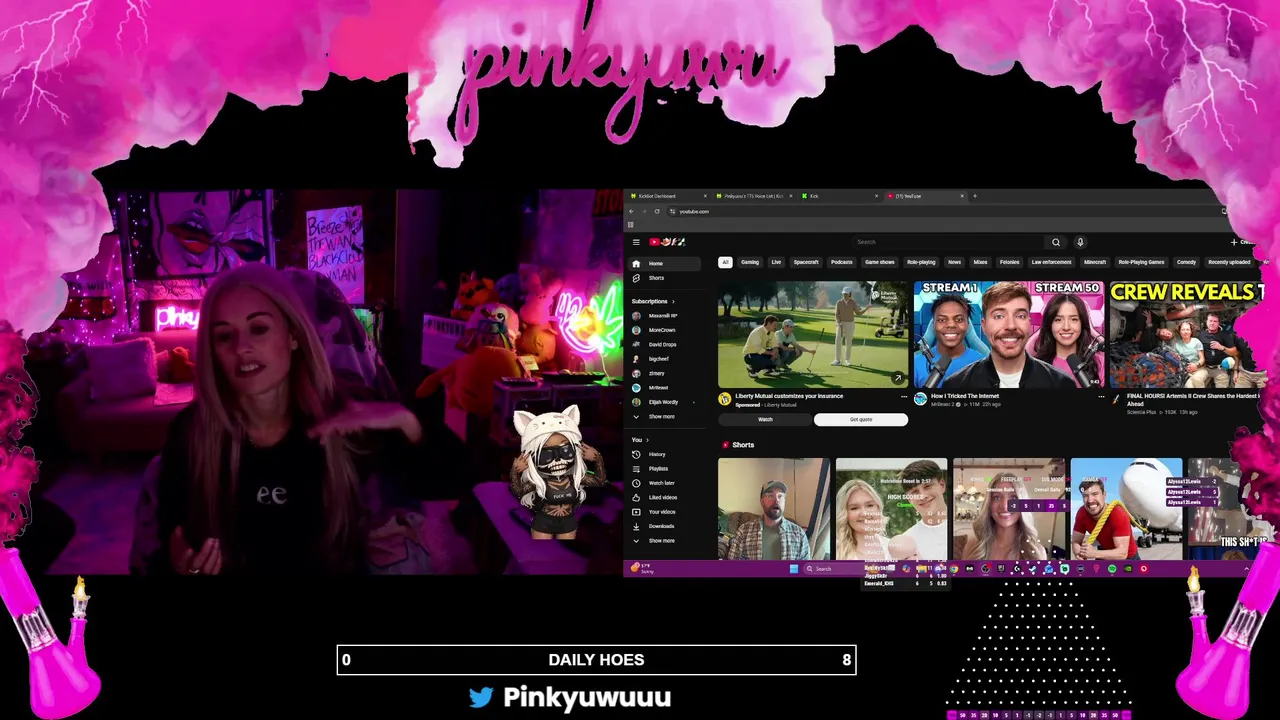Go back with the browser back arrow
The width and height of the screenshot is (1280, 720).
631,211
